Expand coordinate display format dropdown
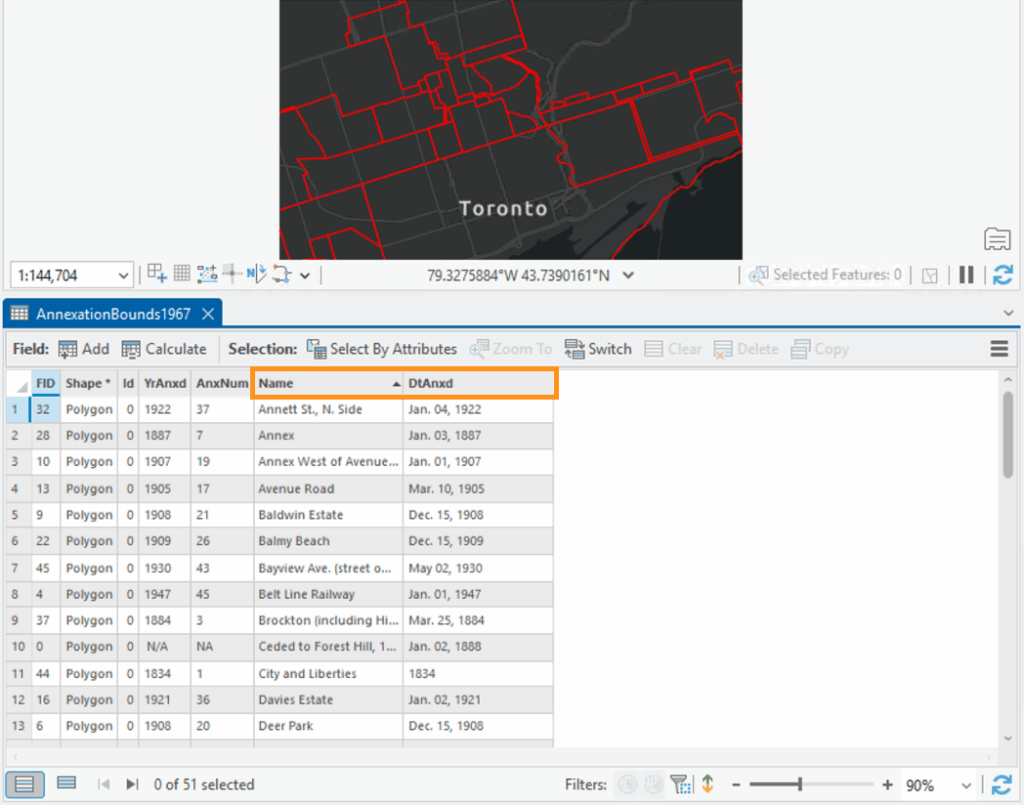 point(627,275)
